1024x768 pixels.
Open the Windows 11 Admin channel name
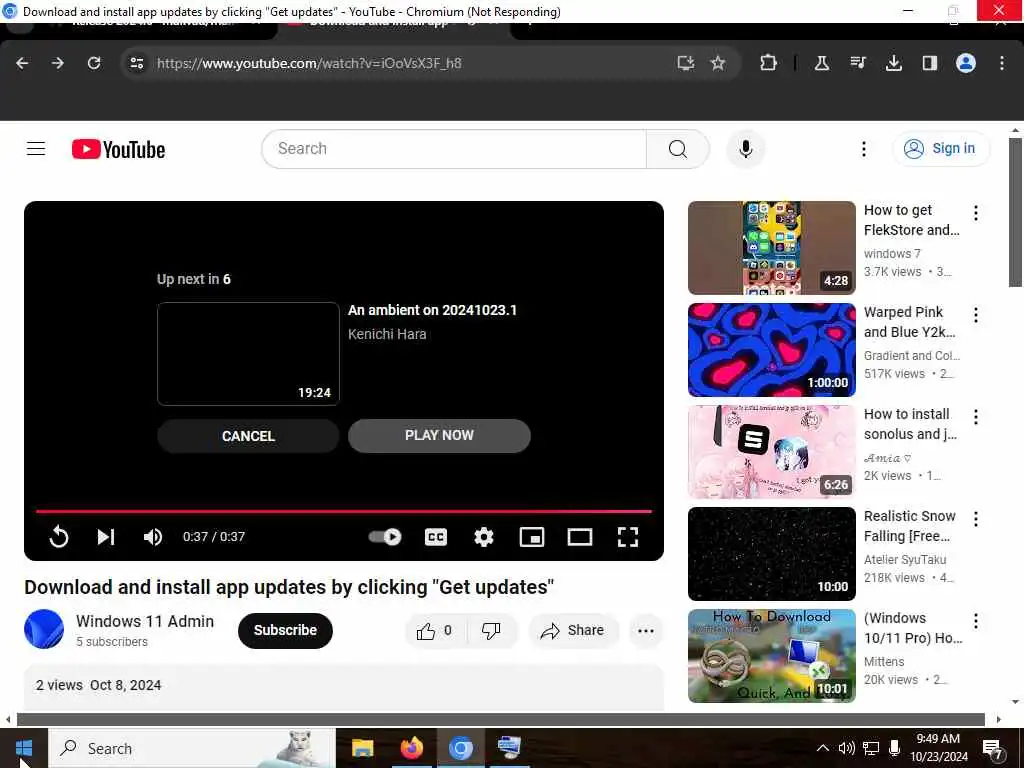[144, 621]
